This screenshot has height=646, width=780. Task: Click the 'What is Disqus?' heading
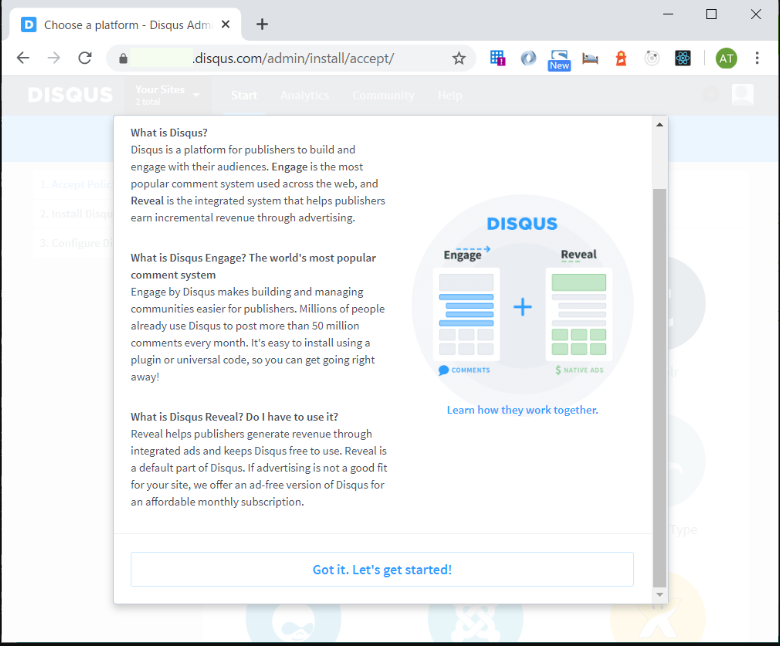coord(169,133)
